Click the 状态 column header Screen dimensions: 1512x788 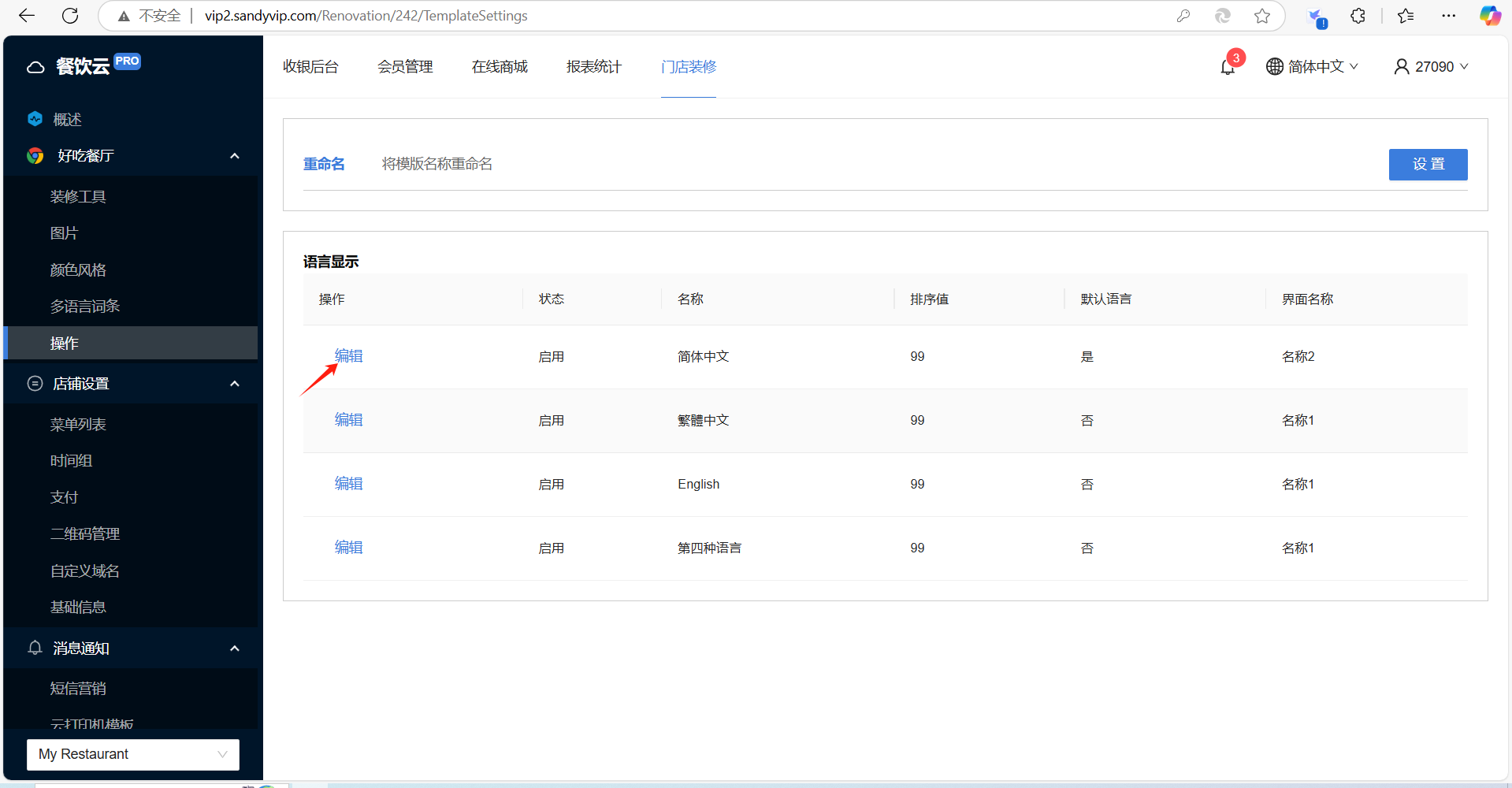point(552,299)
